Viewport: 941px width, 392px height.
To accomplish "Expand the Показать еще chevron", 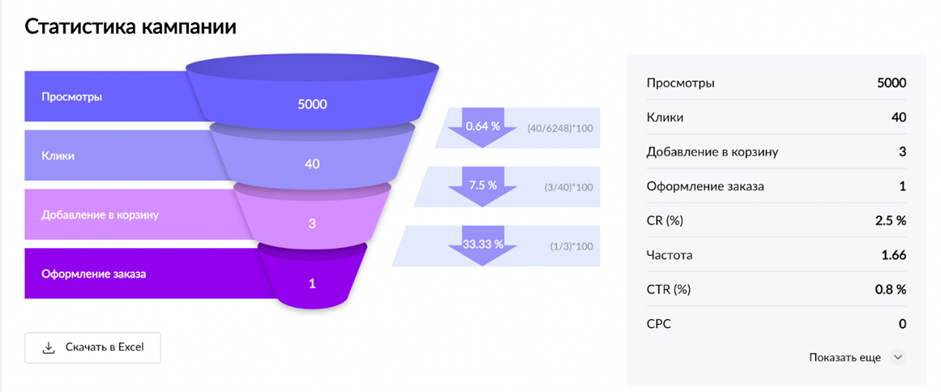I will (x=898, y=357).
